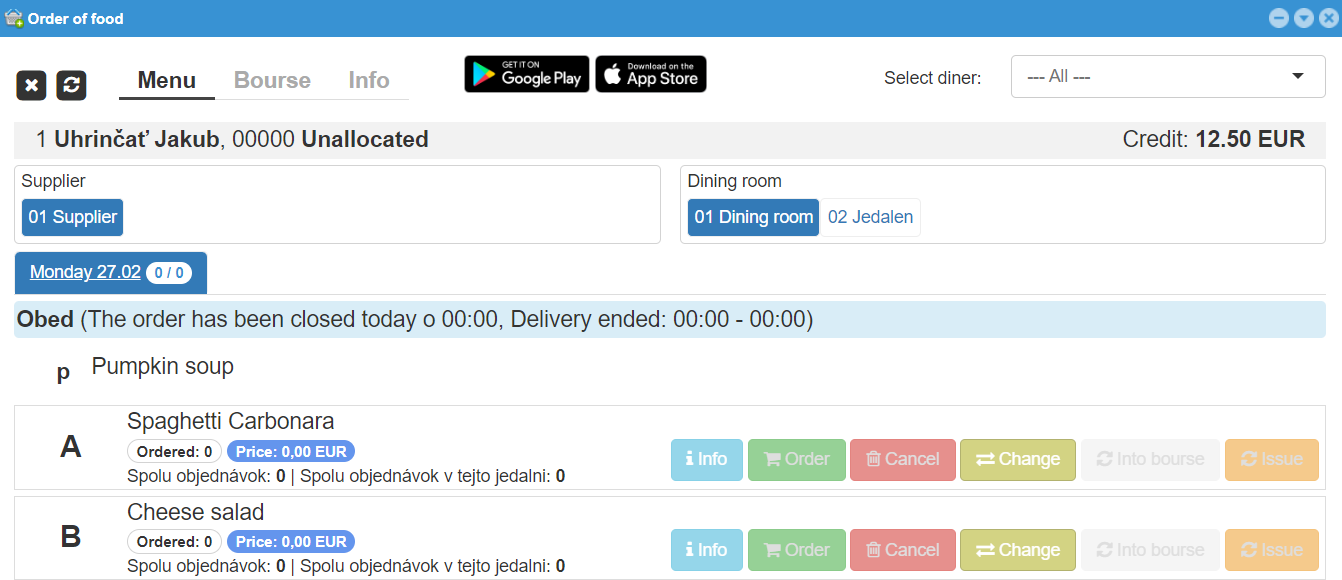Image resolution: width=1342 pixels, height=580 pixels.
Task: Click Change button for Spaghetti Carbonara
Action: tap(1017, 459)
